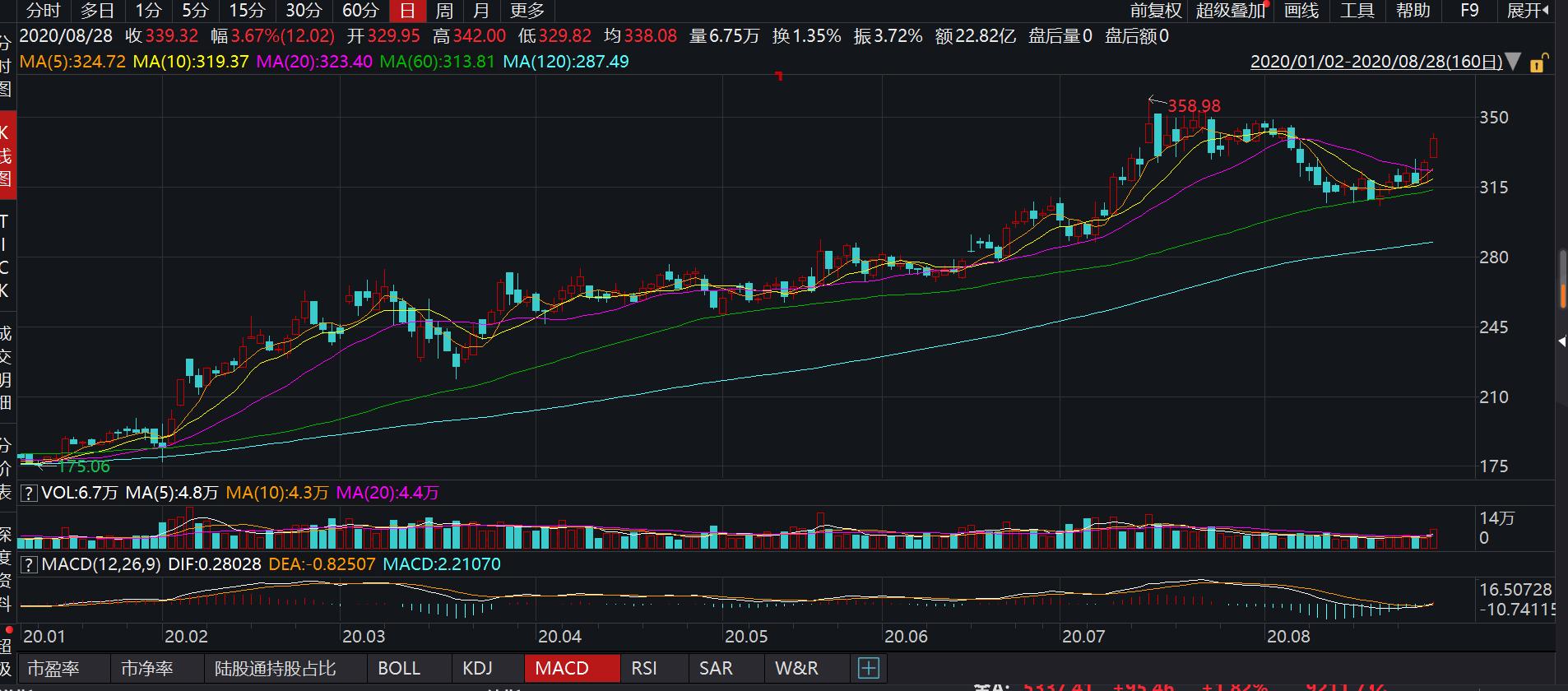Switch to the 月 monthly period
This screenshot has height=691, width=1568.
tap(482, 11)
